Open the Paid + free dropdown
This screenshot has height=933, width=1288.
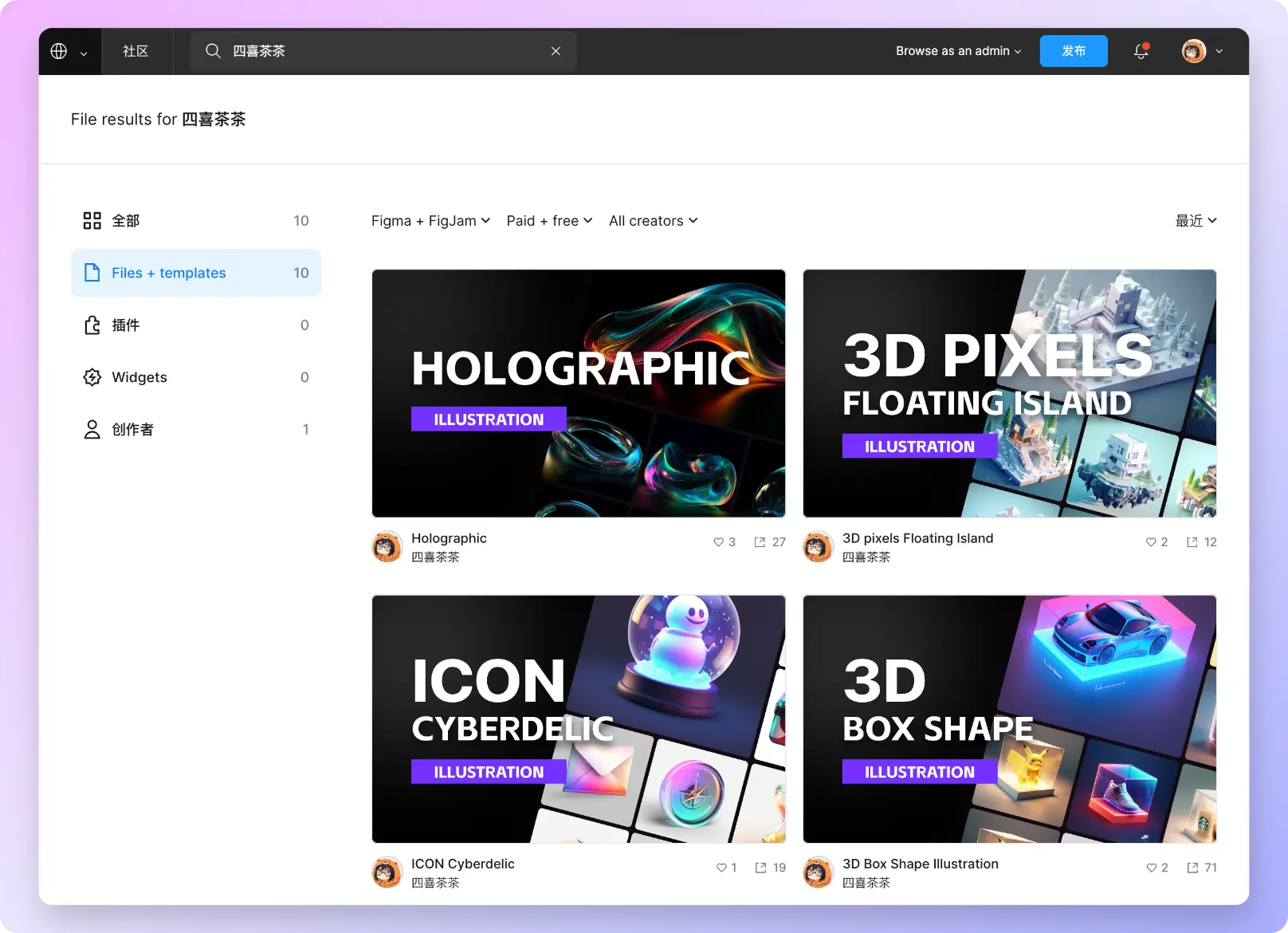coord(549,221)
